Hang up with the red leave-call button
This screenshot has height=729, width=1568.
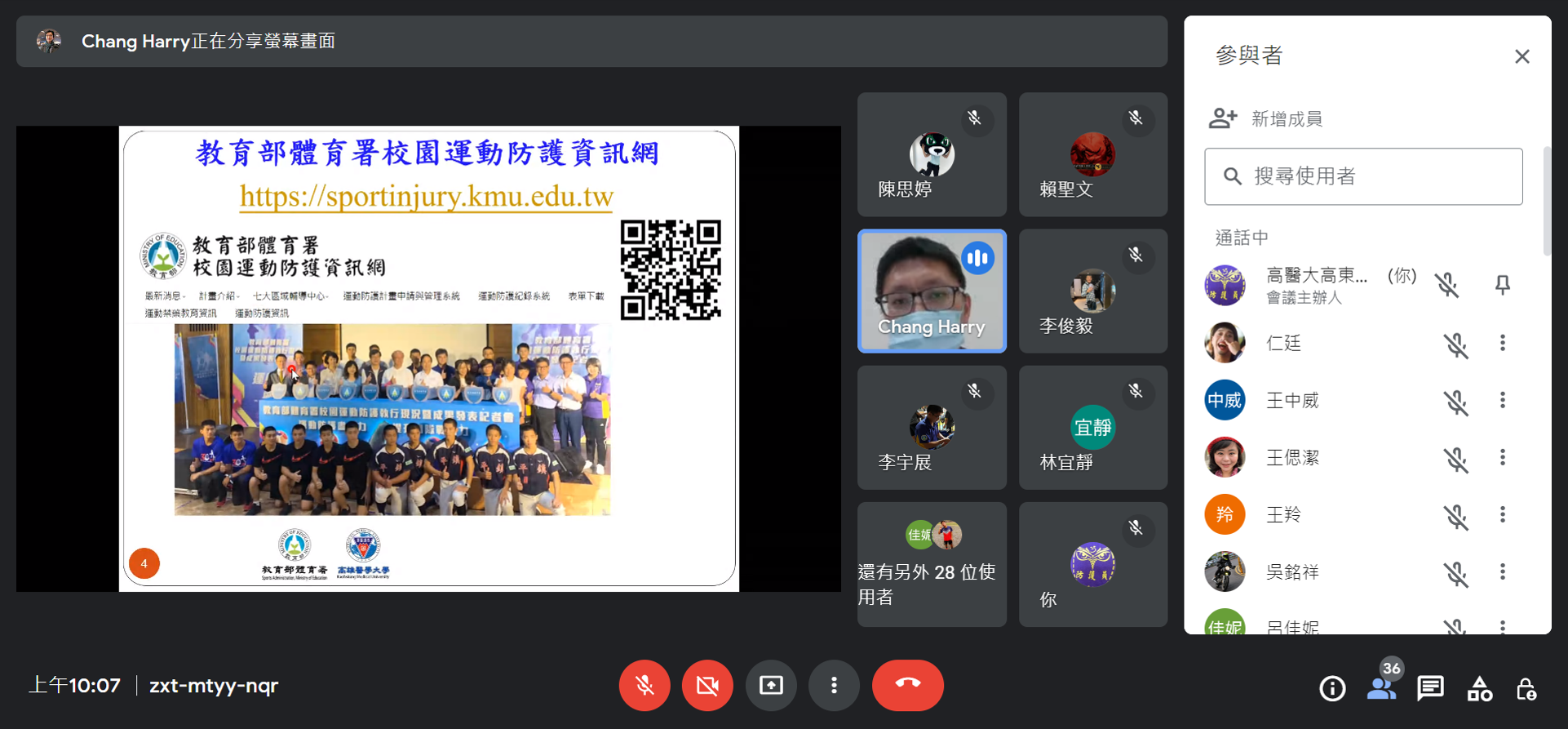[x=908, y=685]
